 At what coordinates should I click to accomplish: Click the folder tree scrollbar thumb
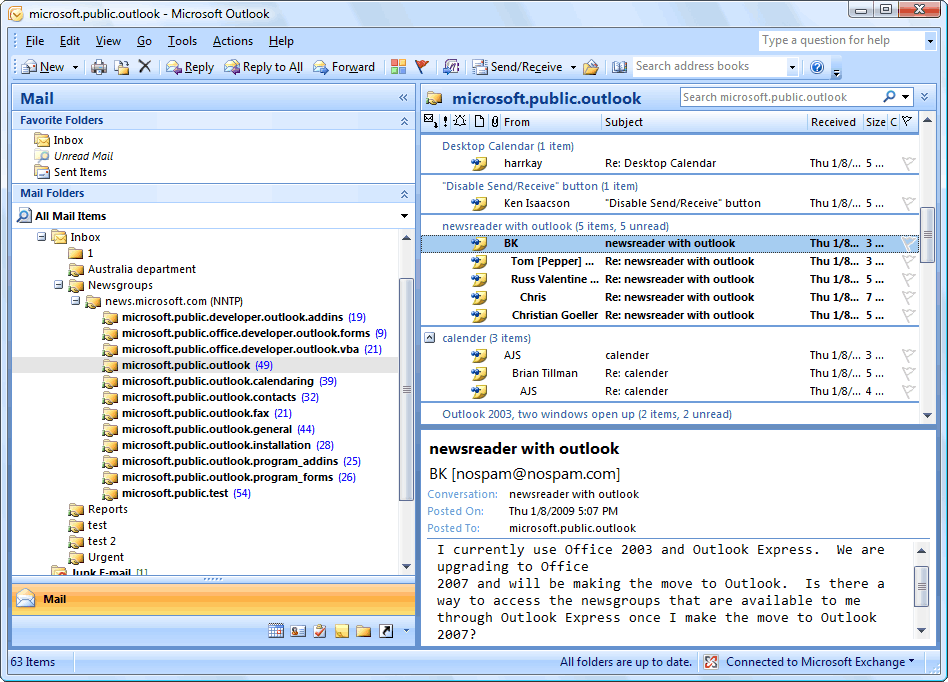pyautogui.click(x=407, y=389)
